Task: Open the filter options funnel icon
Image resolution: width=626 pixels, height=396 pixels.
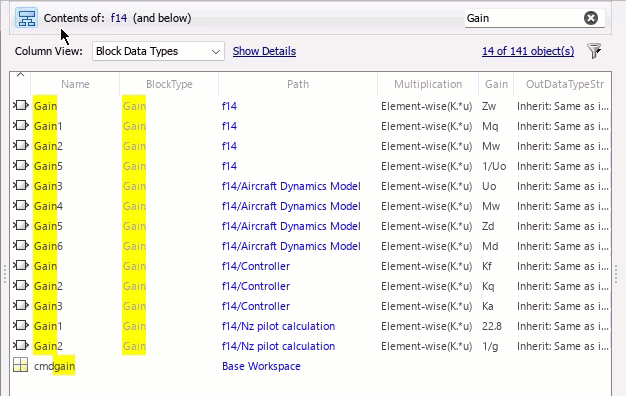Action: [x=594, y=51]
